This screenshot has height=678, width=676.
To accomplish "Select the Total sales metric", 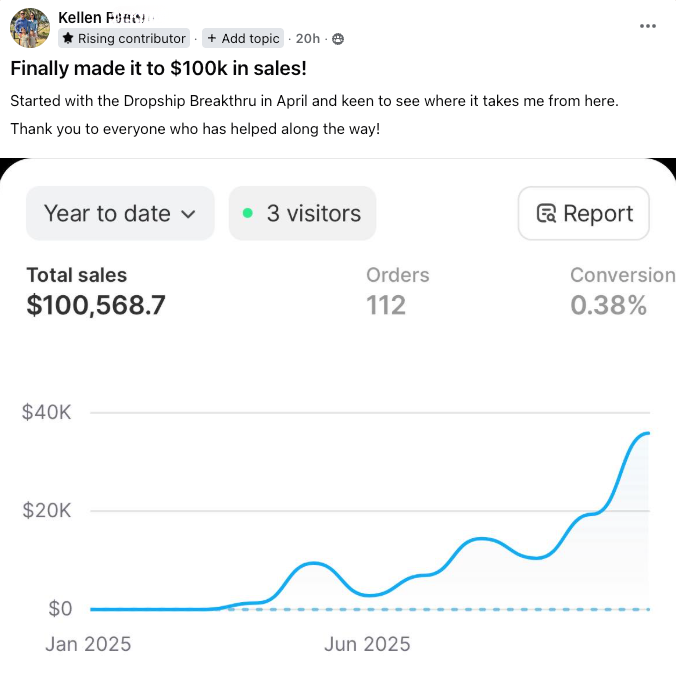I will (95, 291).
